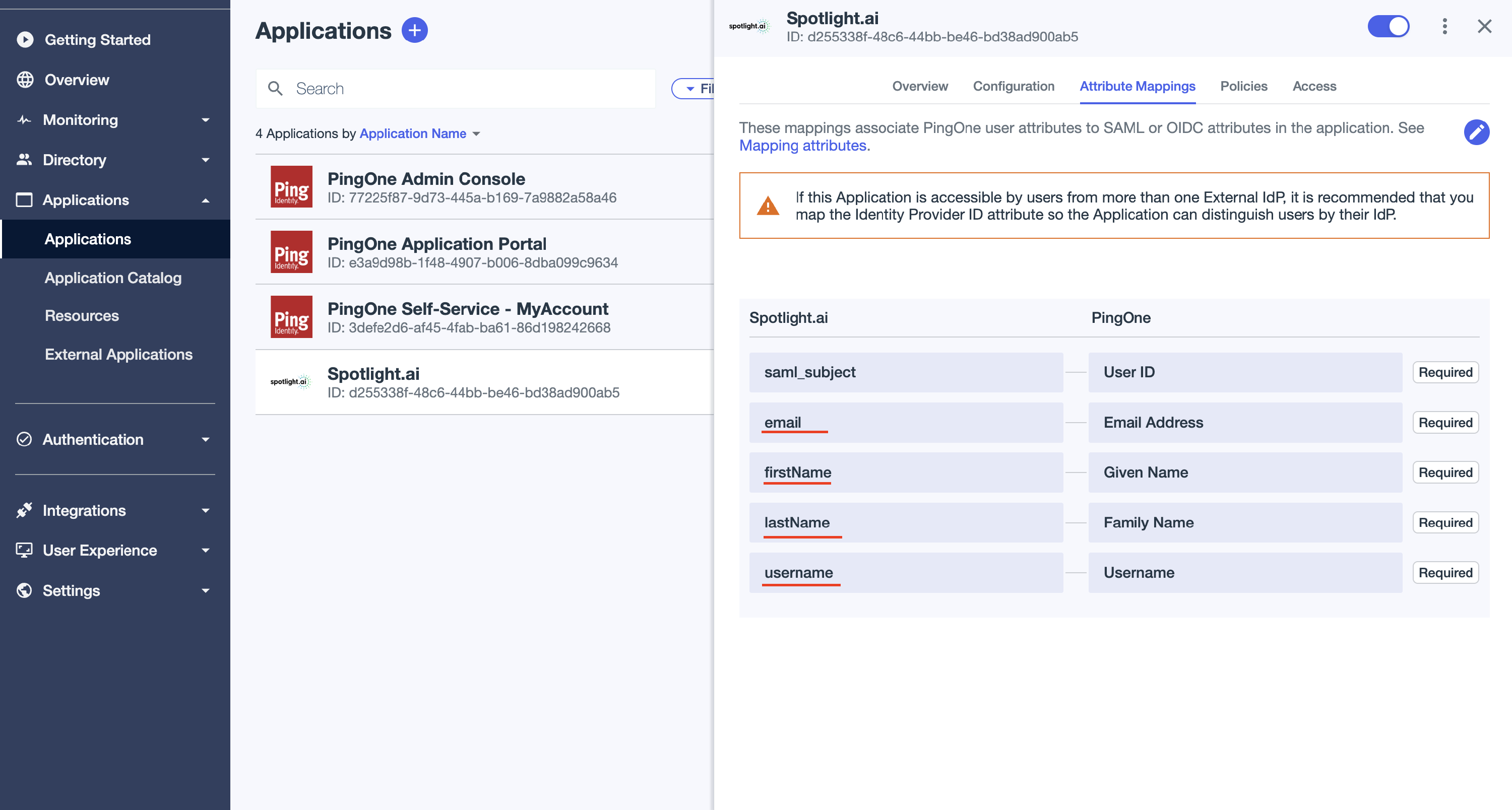1512x810 pixels.
Task: Switch to the Configuration tab
Action: (1013, 86)
